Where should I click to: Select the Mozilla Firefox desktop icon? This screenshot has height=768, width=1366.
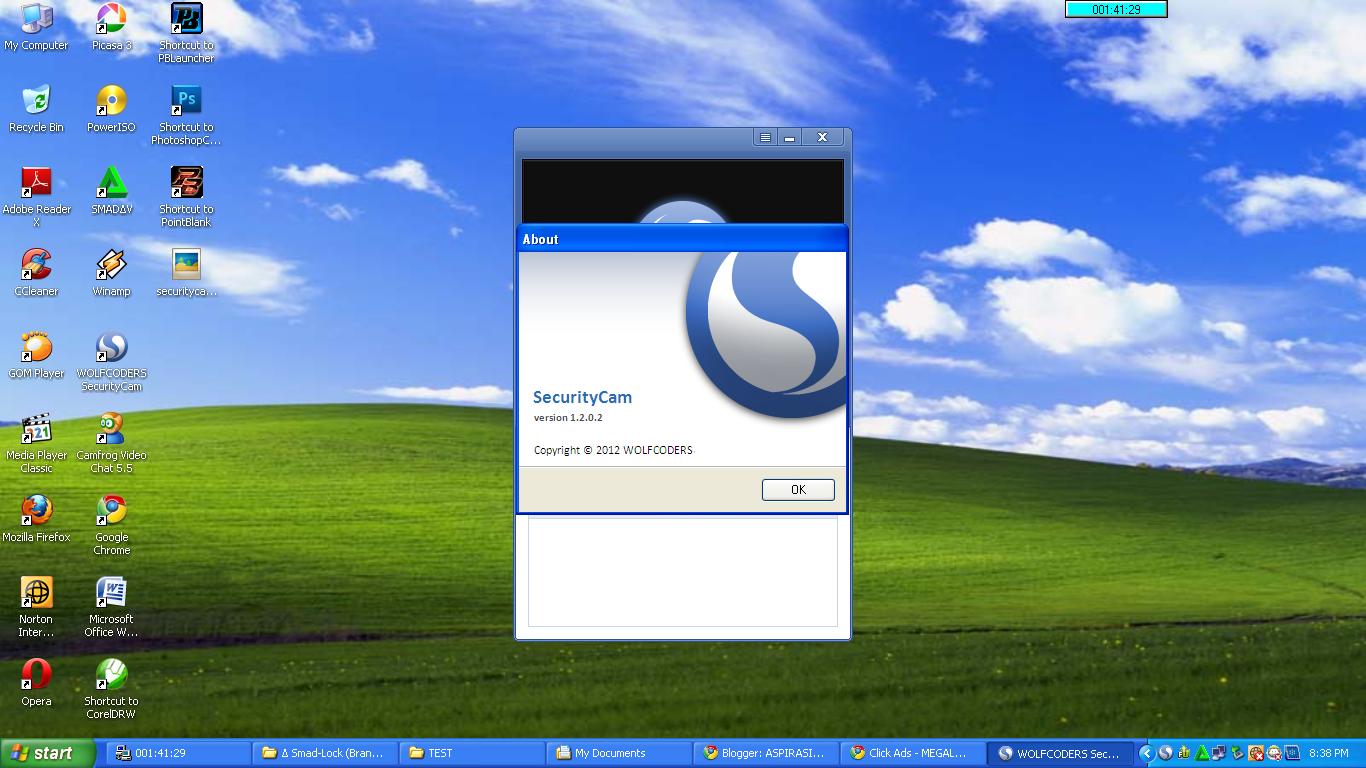tap(36, 519)
